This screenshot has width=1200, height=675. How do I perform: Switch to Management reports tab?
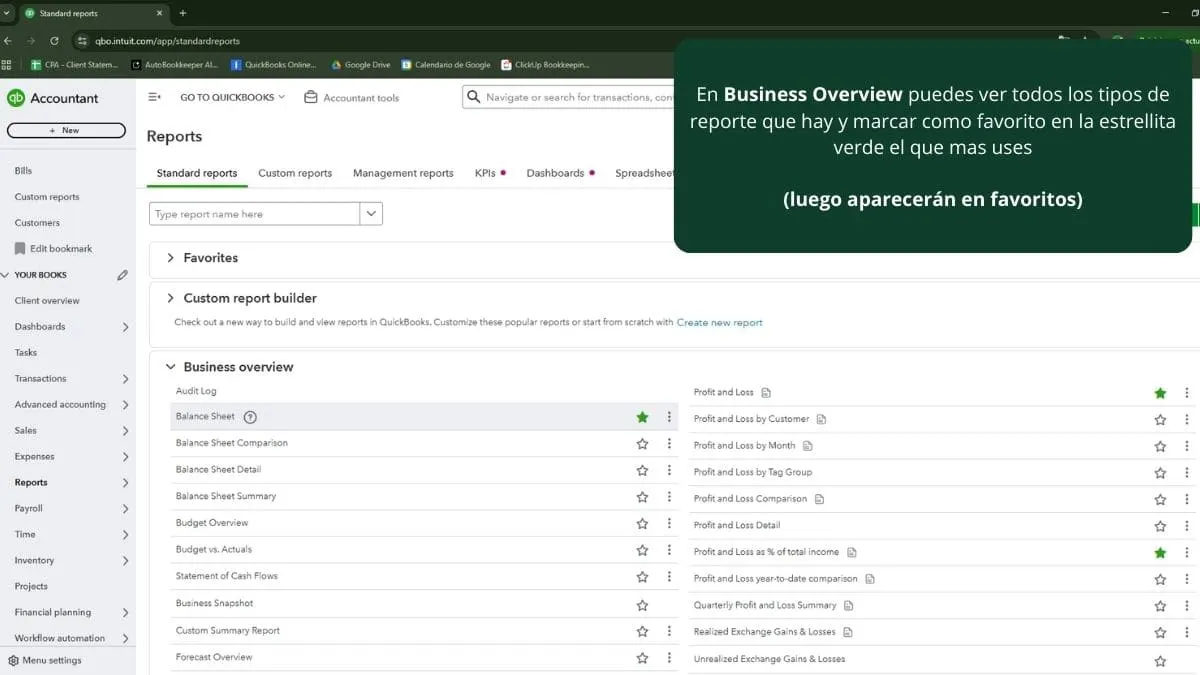(x=403, y=173)
